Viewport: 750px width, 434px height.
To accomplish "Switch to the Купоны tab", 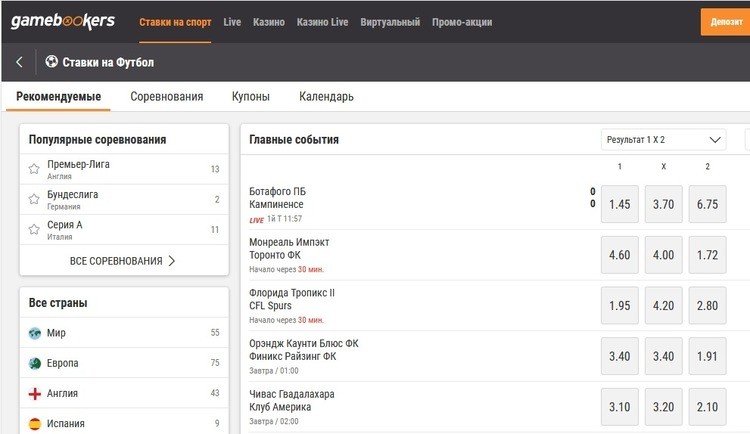I will (x=251, y=97).
